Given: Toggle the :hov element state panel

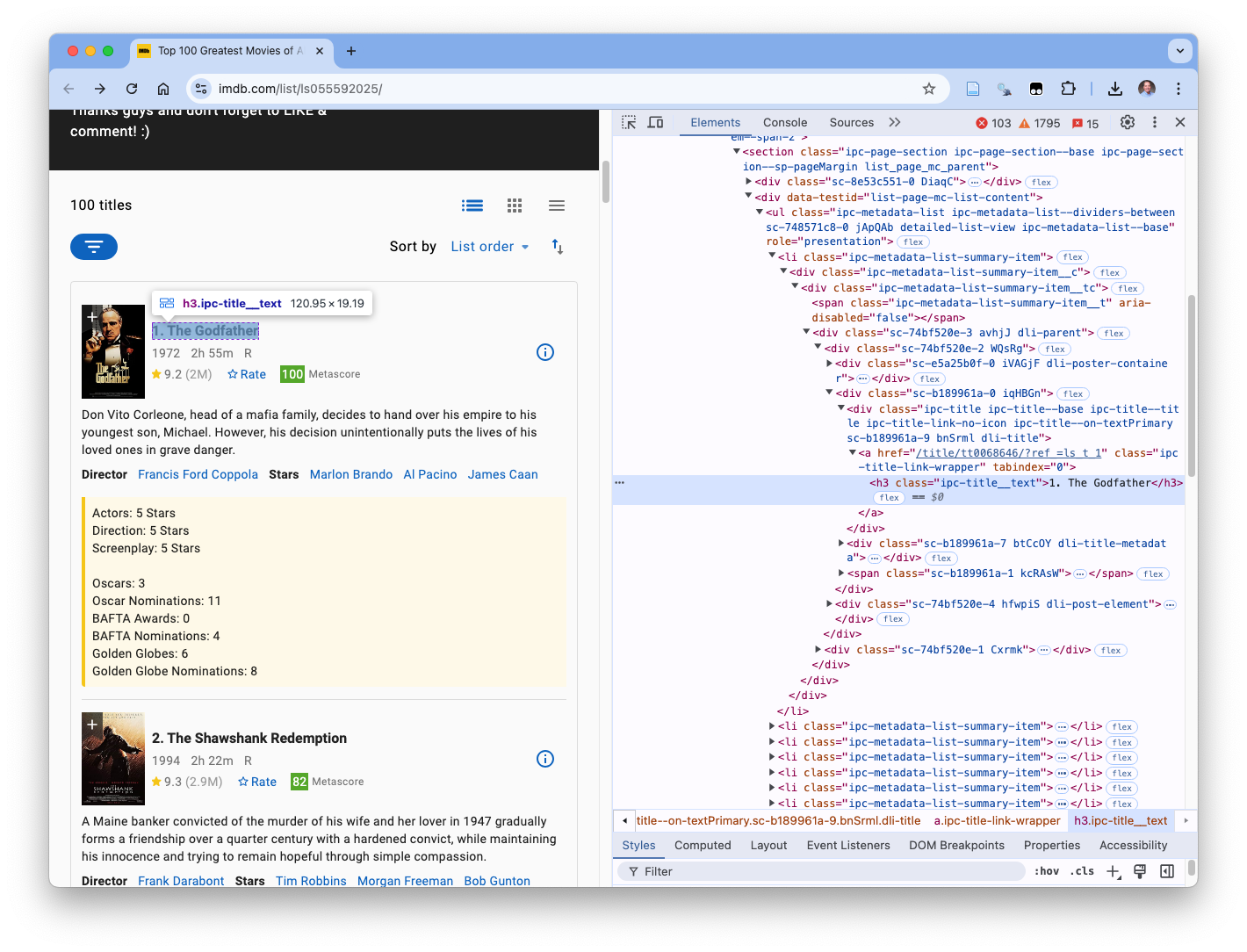Looking at the screenshot, I should click(x=1047, y=871).
